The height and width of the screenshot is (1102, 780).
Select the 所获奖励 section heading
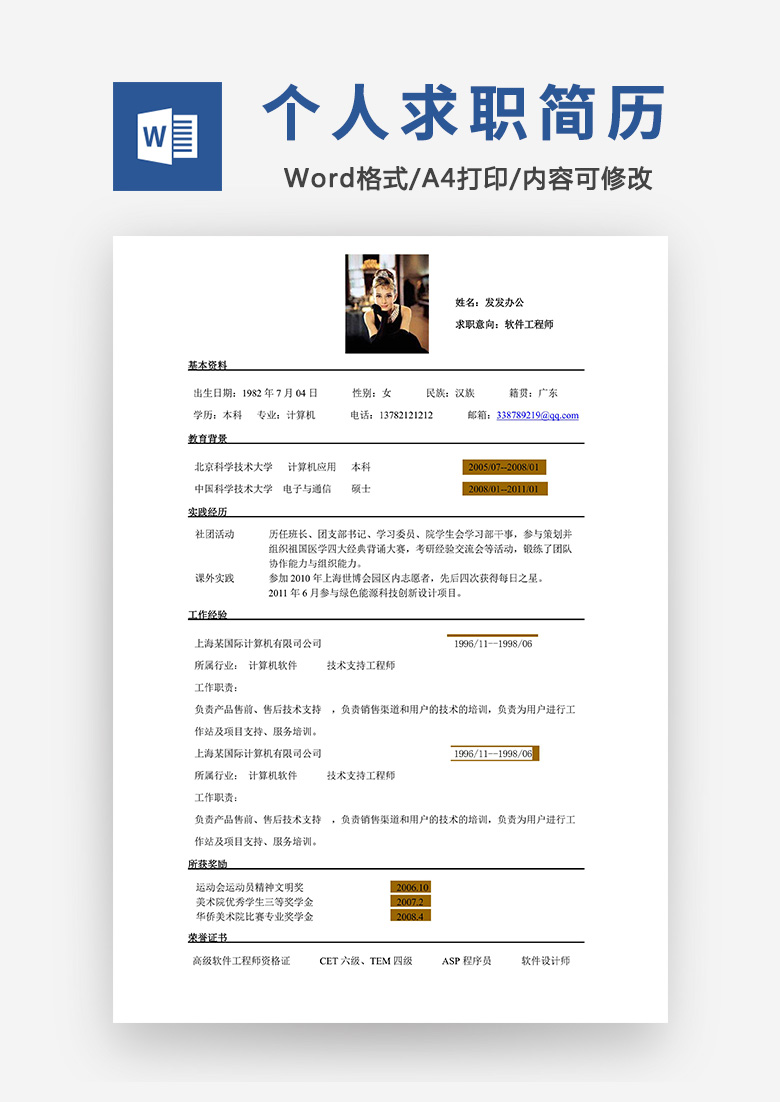pos(208,863)
